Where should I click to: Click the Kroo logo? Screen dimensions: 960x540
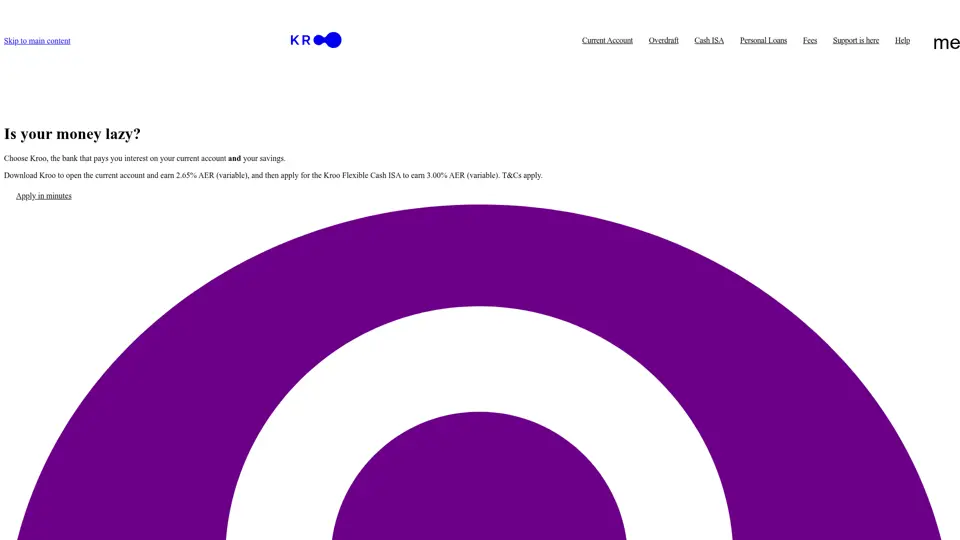tap(316, 40)
